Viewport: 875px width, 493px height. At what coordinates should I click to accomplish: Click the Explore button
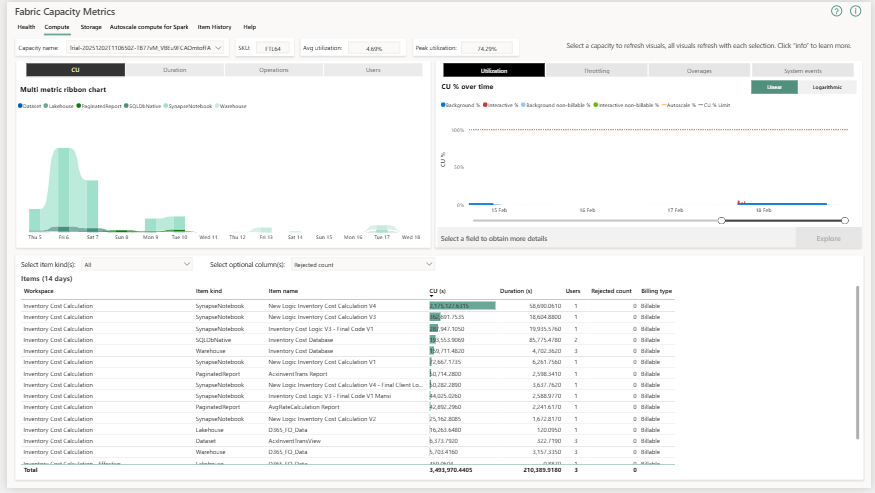click(x=828, y=238)
